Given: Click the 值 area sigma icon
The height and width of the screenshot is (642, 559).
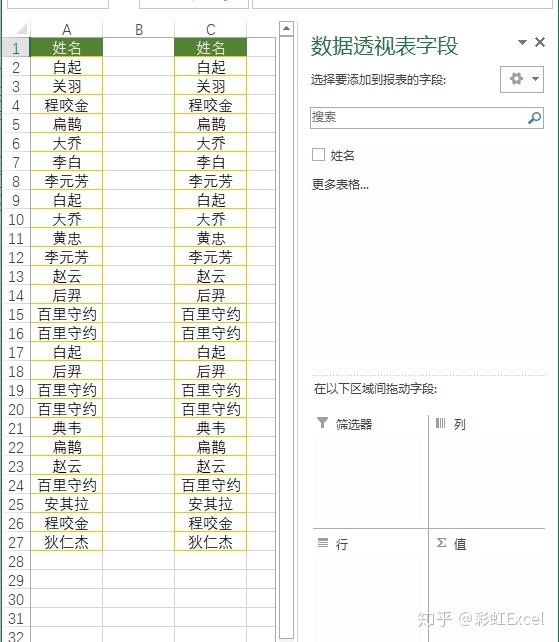Looking at the screenshot, I should click(441, 543).
